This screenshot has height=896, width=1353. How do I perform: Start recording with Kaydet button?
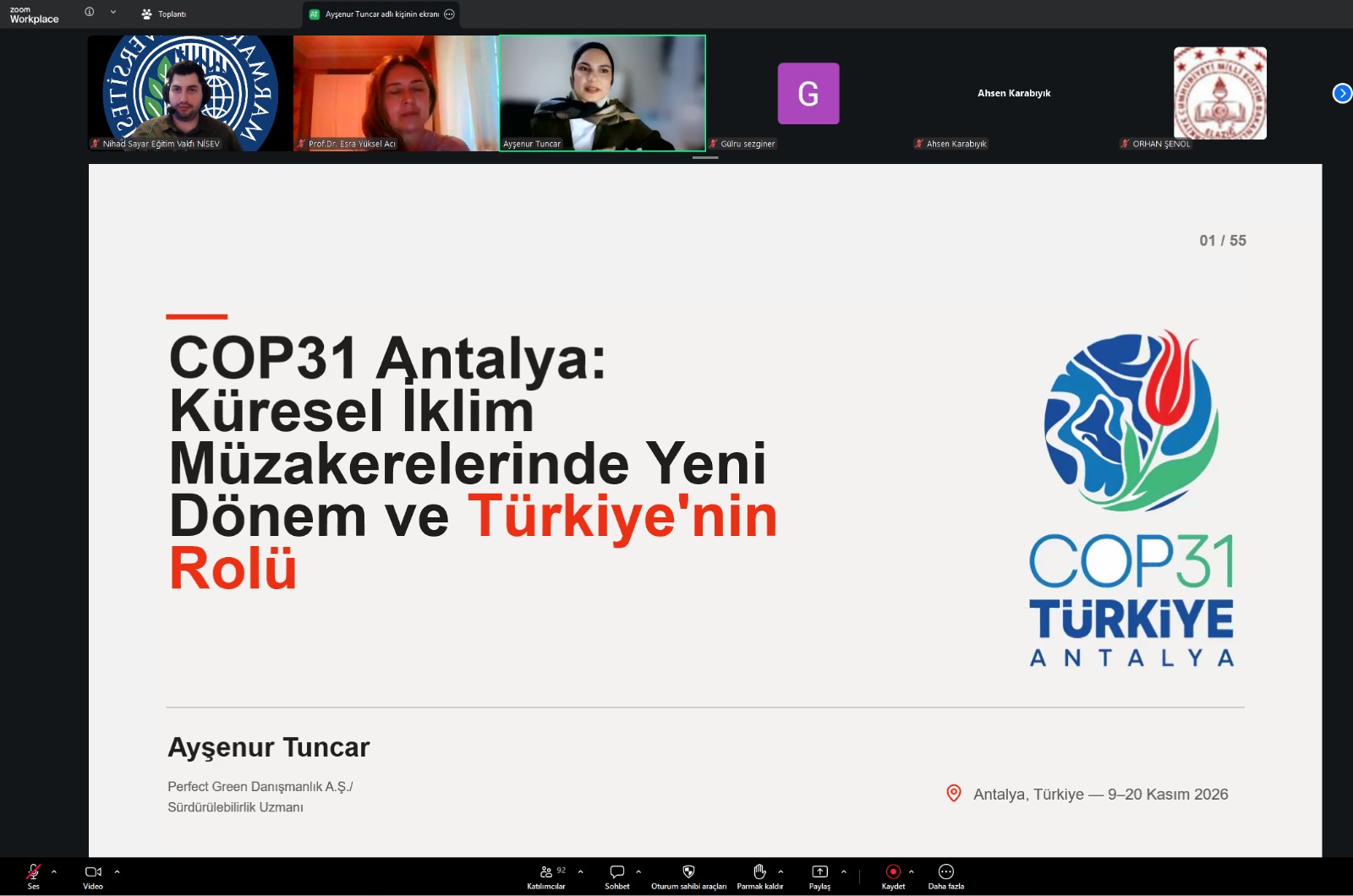[893, 877]
